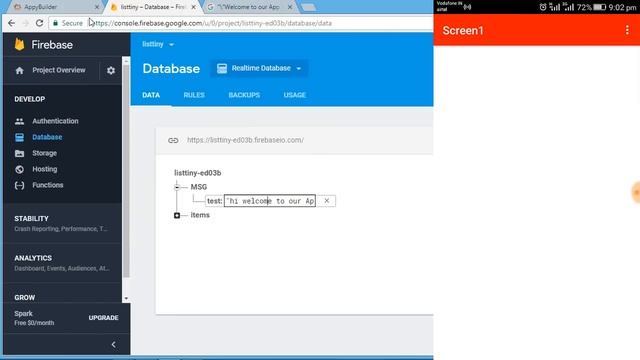Click the browser back arrow

click(11, 23)
